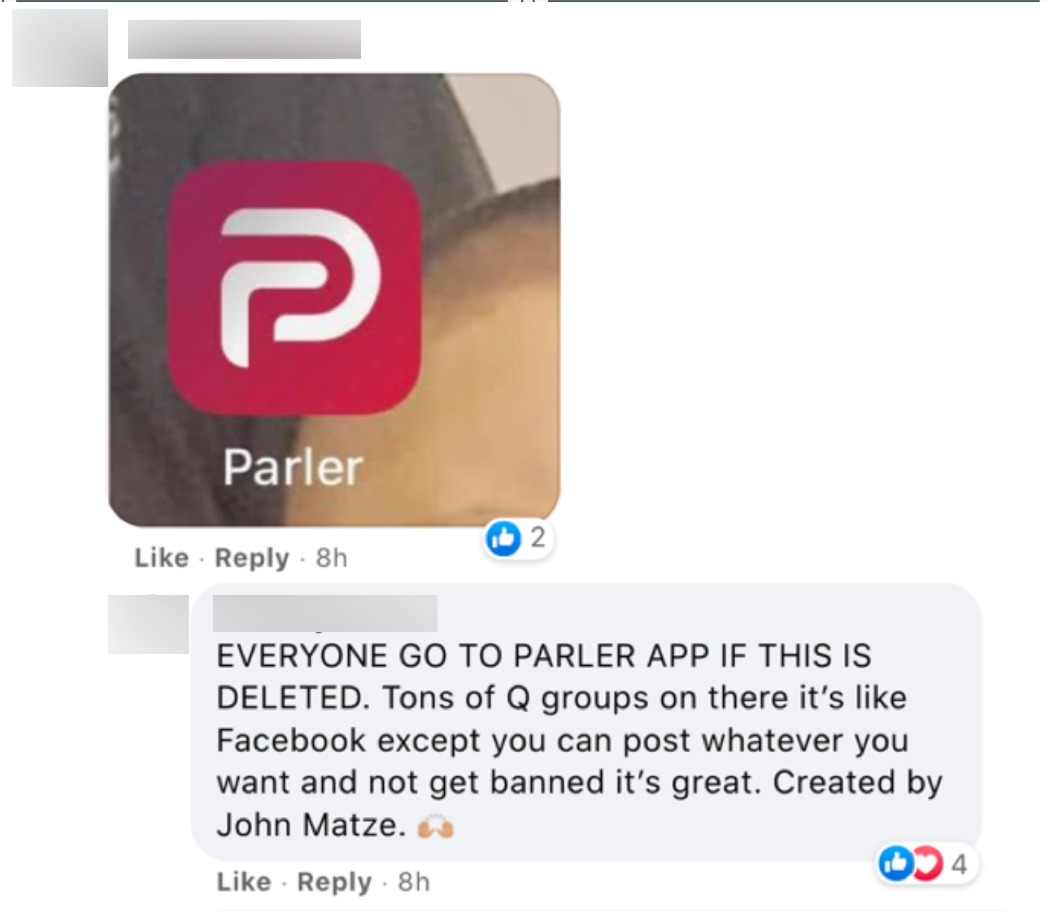Open the 8h timestamp under the text reply
The width and height of the screenshot is (1048, 916).
pos(414,882)
